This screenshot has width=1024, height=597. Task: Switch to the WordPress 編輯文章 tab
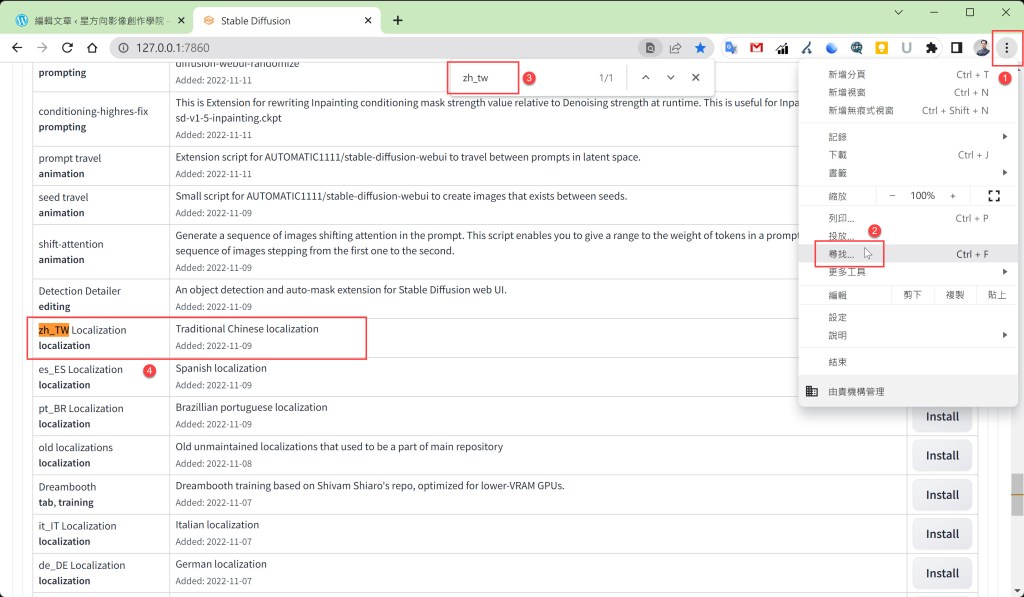click(x=95, y=20)
